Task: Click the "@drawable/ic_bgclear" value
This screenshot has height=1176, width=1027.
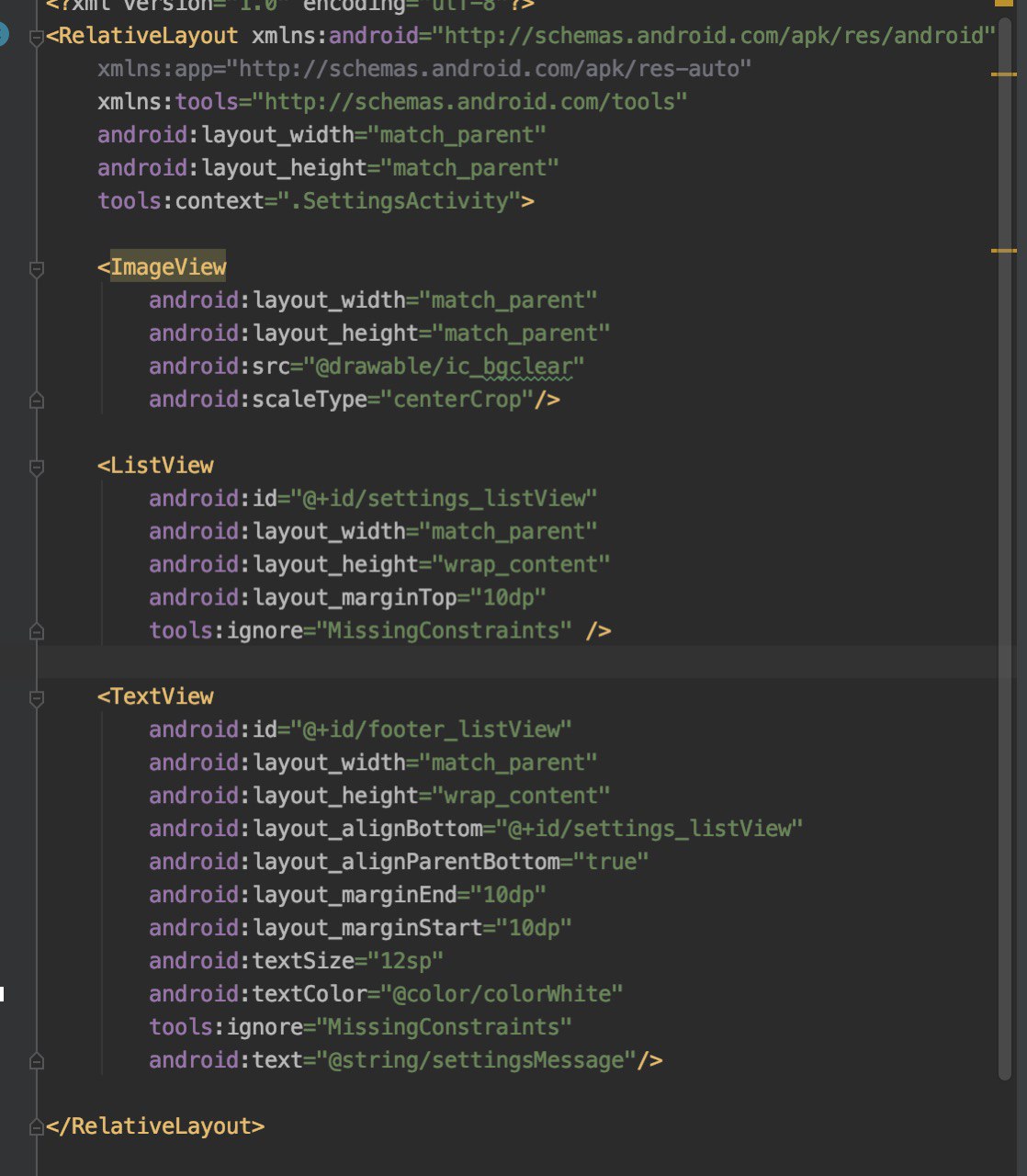Action: point(444,367)
